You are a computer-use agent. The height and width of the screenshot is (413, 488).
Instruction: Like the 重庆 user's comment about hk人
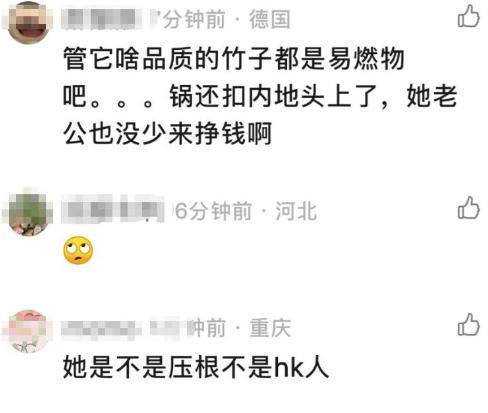(468, 325)
